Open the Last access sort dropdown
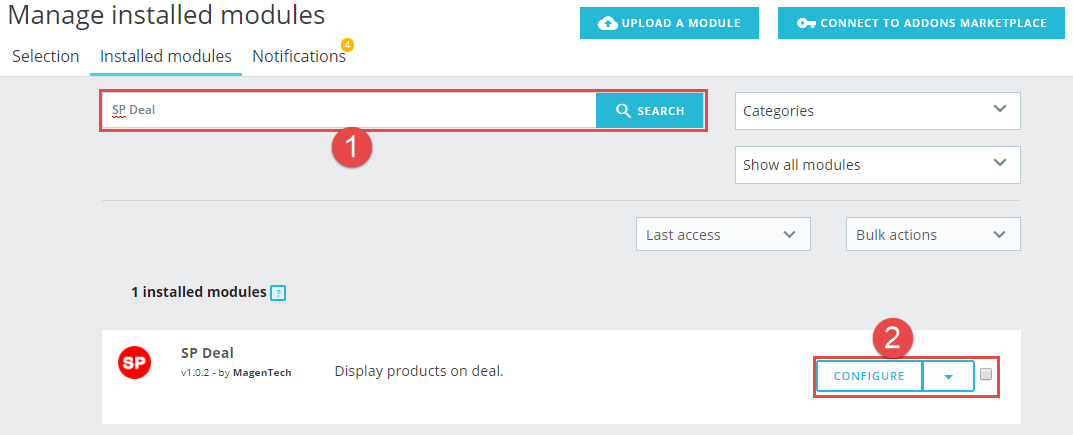1073x435 pixels. [723, 235]
